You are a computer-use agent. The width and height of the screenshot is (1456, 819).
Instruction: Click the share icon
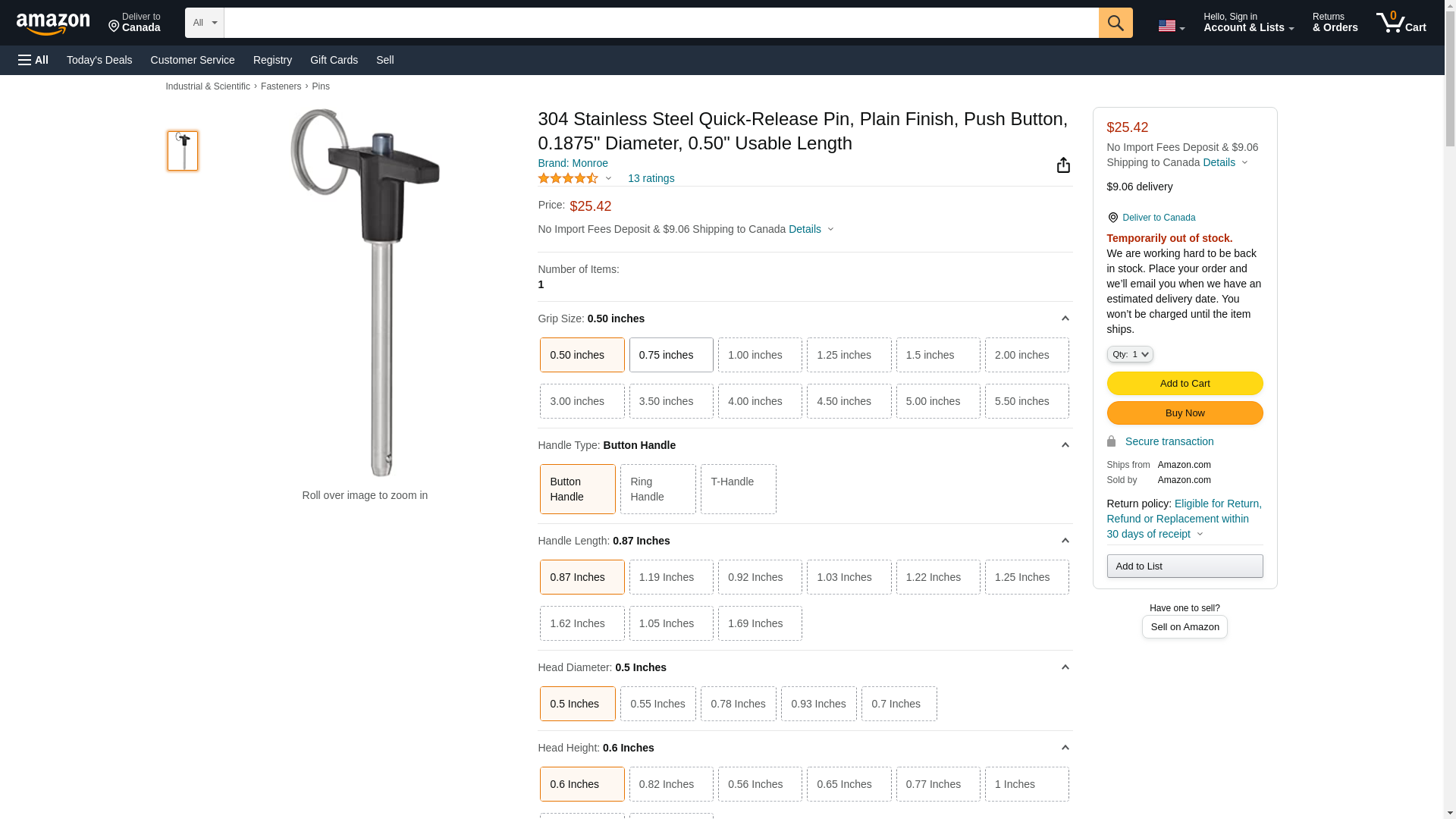pyautogui.click(x=1063, y=165)
